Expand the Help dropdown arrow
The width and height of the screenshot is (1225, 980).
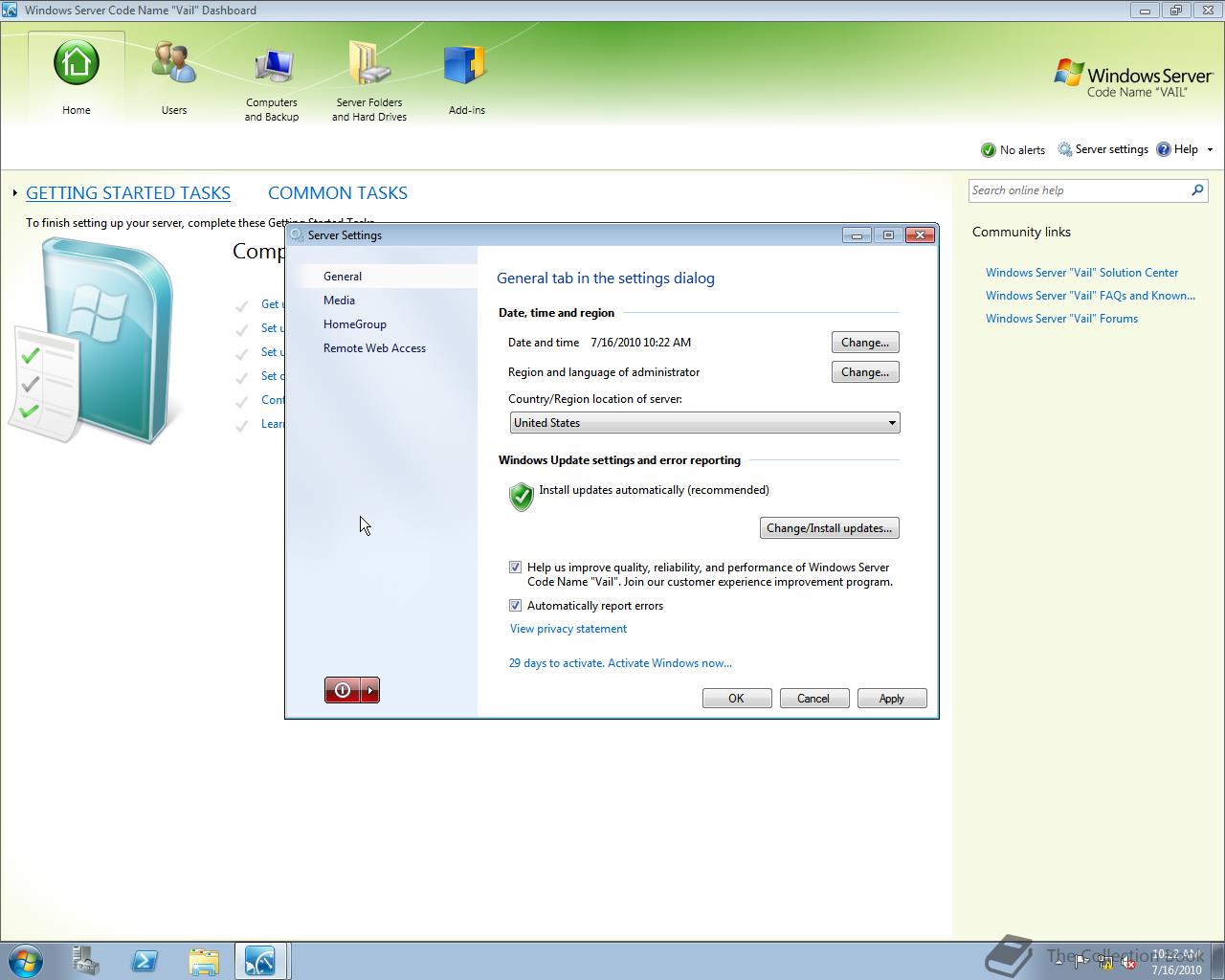pyautogui.click(x=1210, y=149)
